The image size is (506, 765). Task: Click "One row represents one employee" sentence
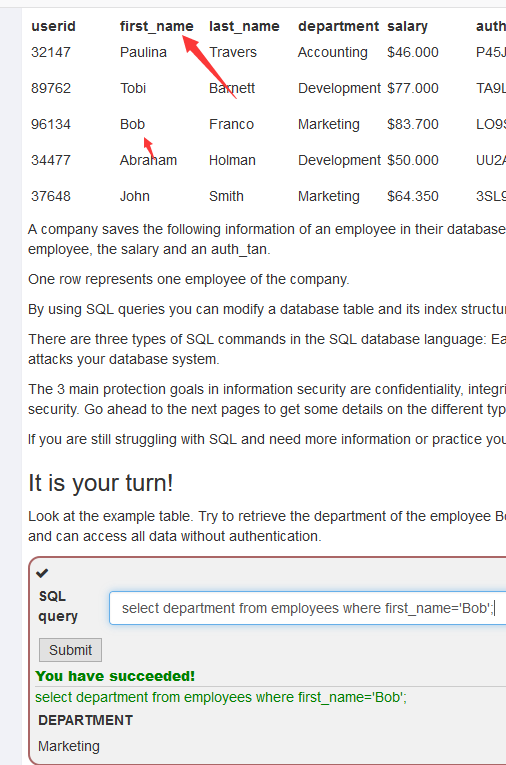pyautogui.click(x=188, y=279)
